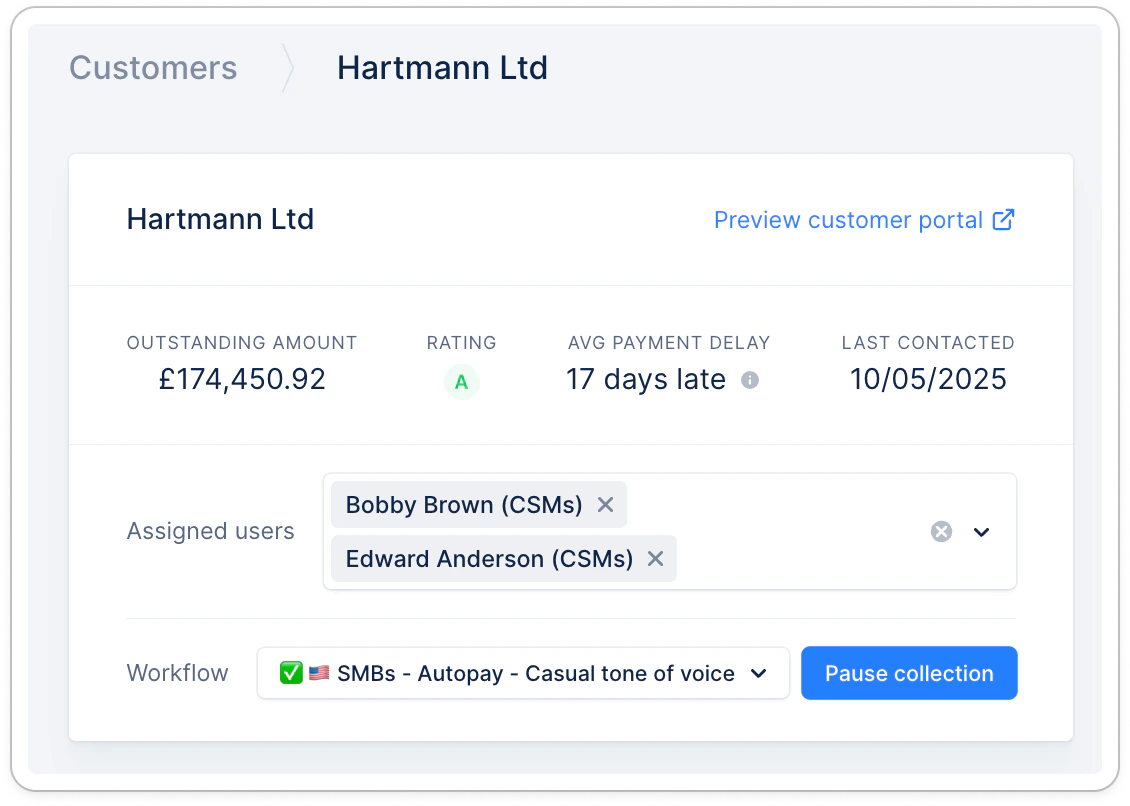Click the Bobby Brown (CSMs) tag

[464, 505]
